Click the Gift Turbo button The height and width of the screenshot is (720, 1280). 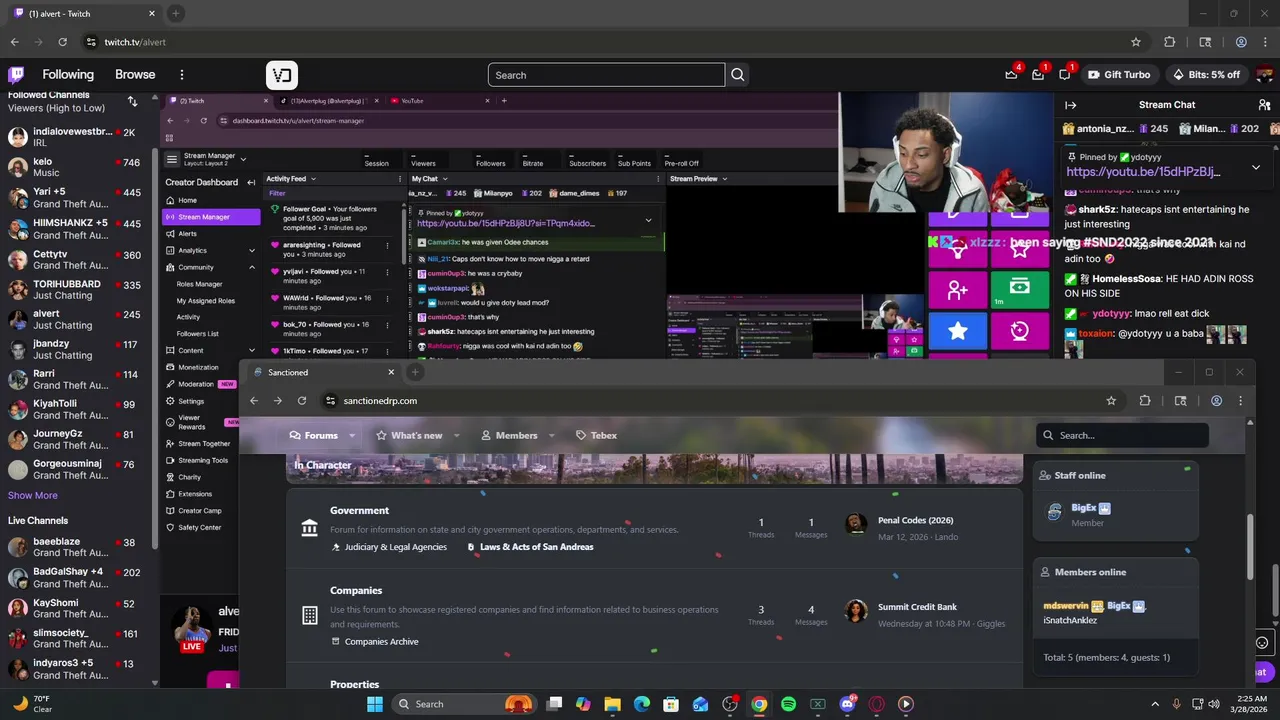[x=1119, y=75]
